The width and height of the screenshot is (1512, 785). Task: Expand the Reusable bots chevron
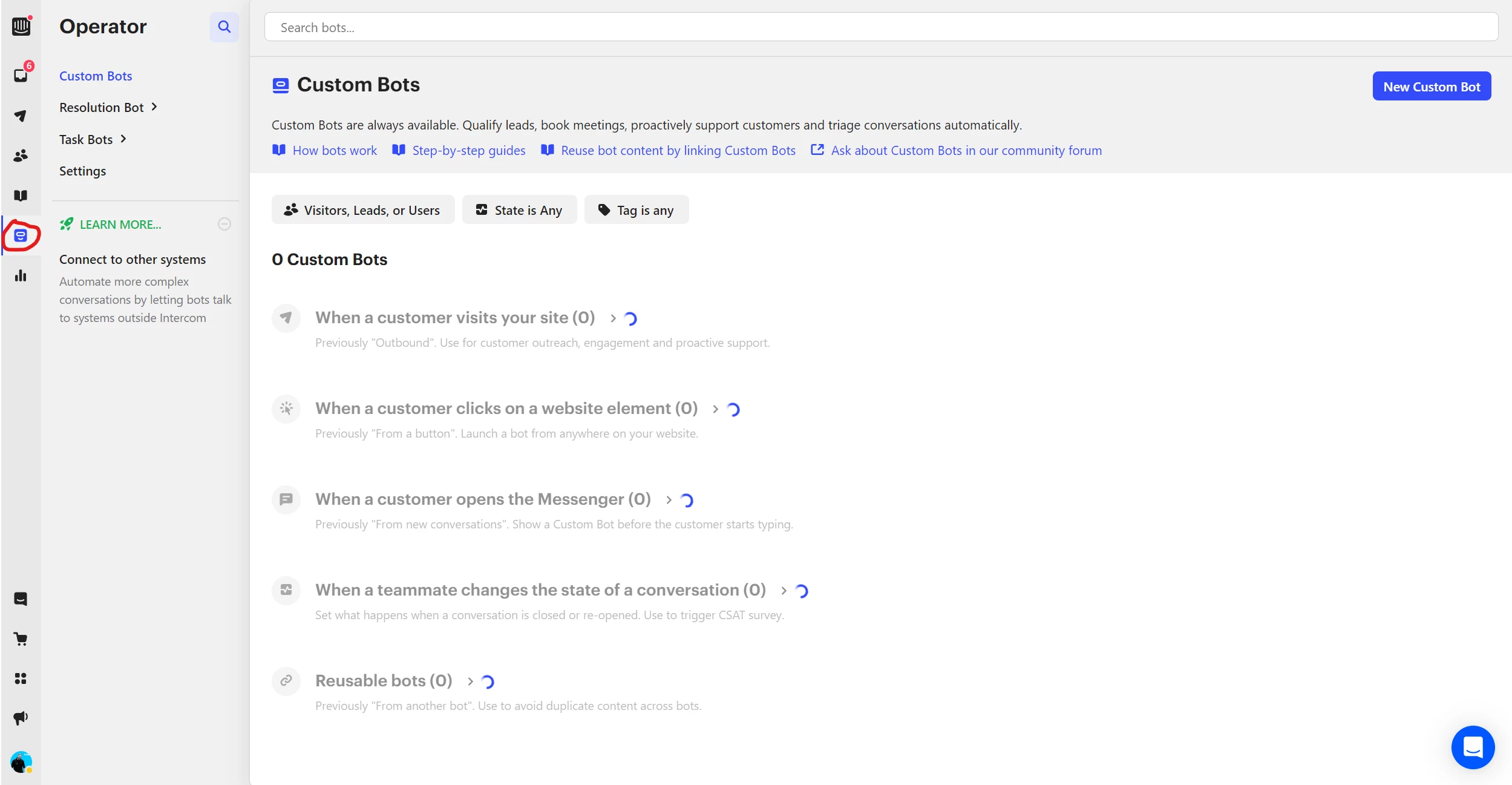pyautogui.click(x=470, y=681)
